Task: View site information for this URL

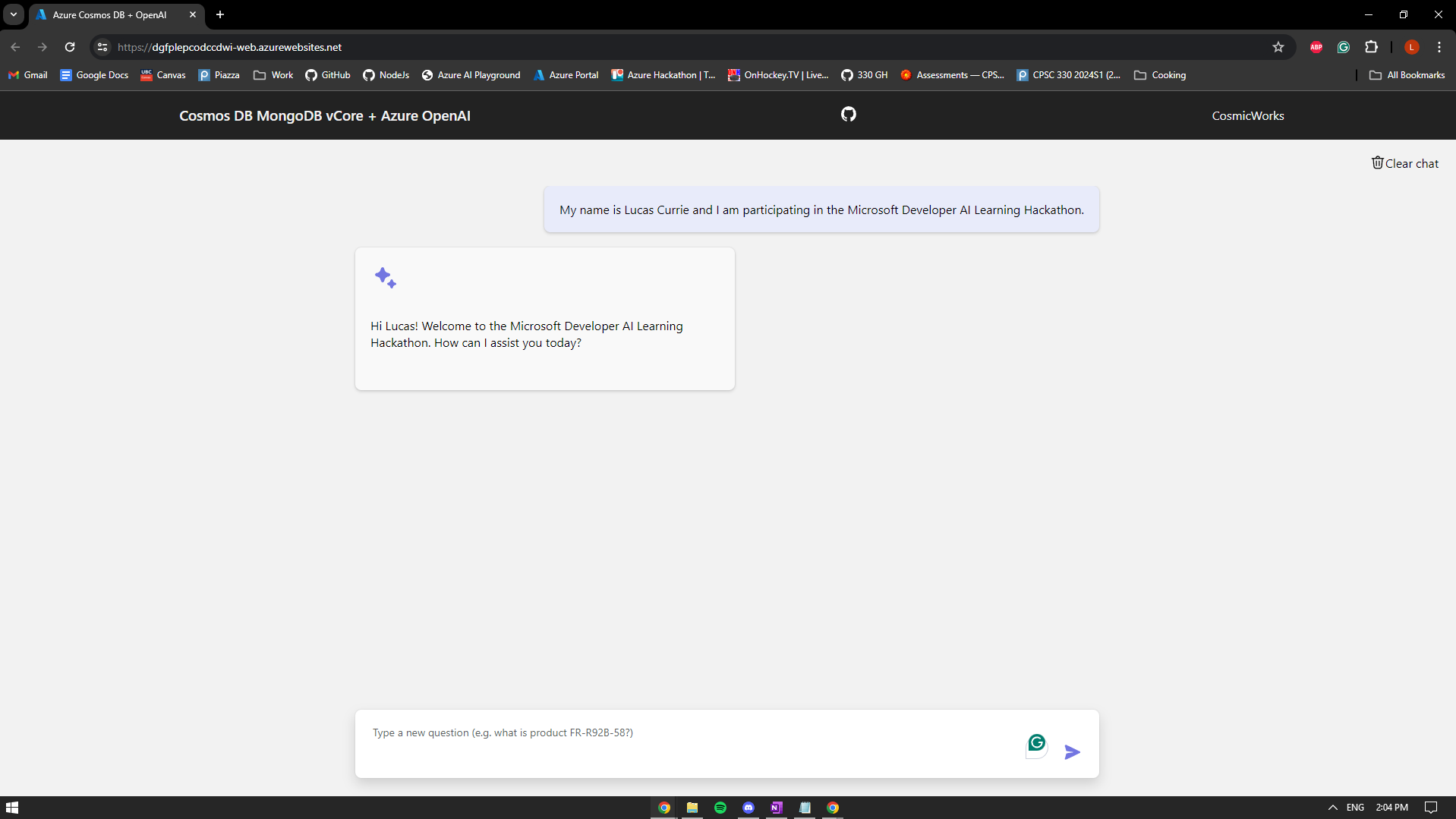Action: pyautogui.click(x=102, y=47)
